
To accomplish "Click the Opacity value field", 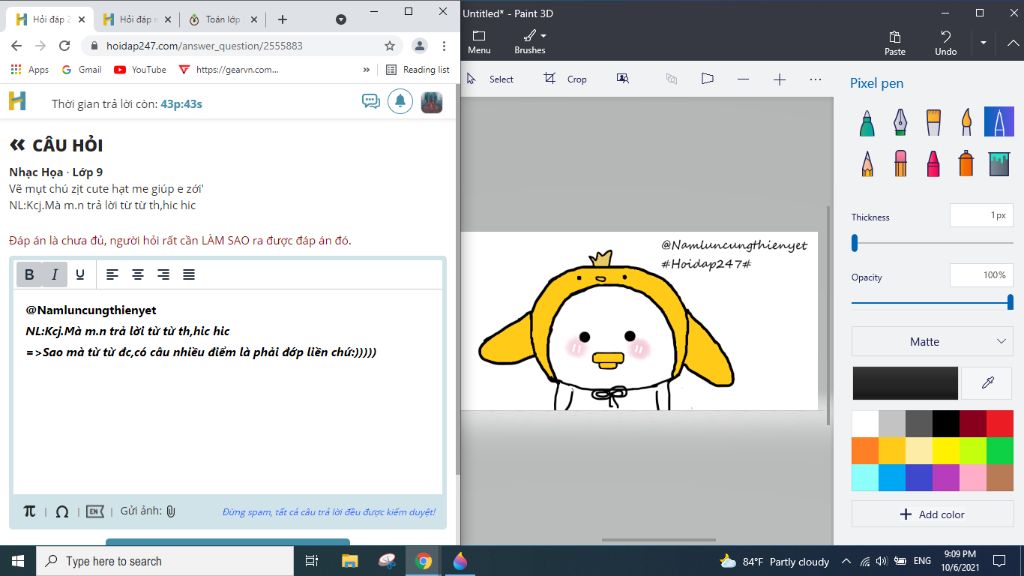I will tap(982, 276).
